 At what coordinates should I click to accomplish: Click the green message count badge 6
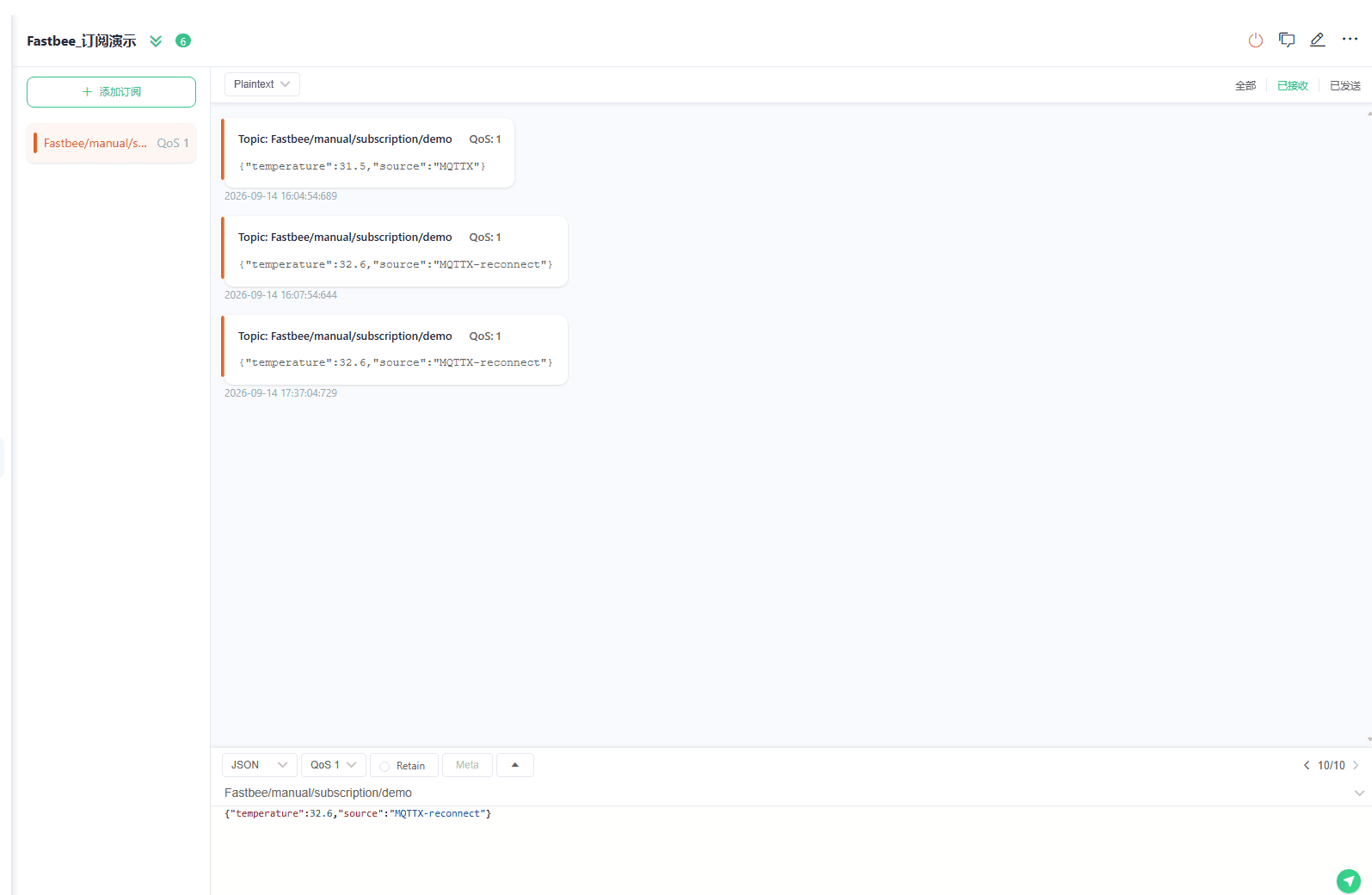point(183,40)
